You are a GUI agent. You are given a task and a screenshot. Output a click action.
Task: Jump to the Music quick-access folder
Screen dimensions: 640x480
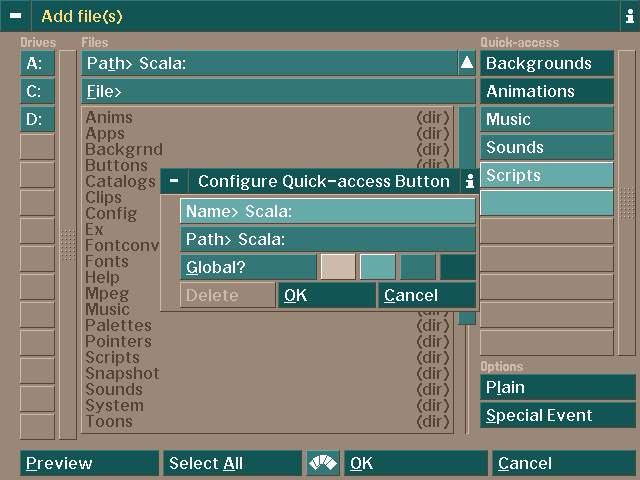(546, 119)
